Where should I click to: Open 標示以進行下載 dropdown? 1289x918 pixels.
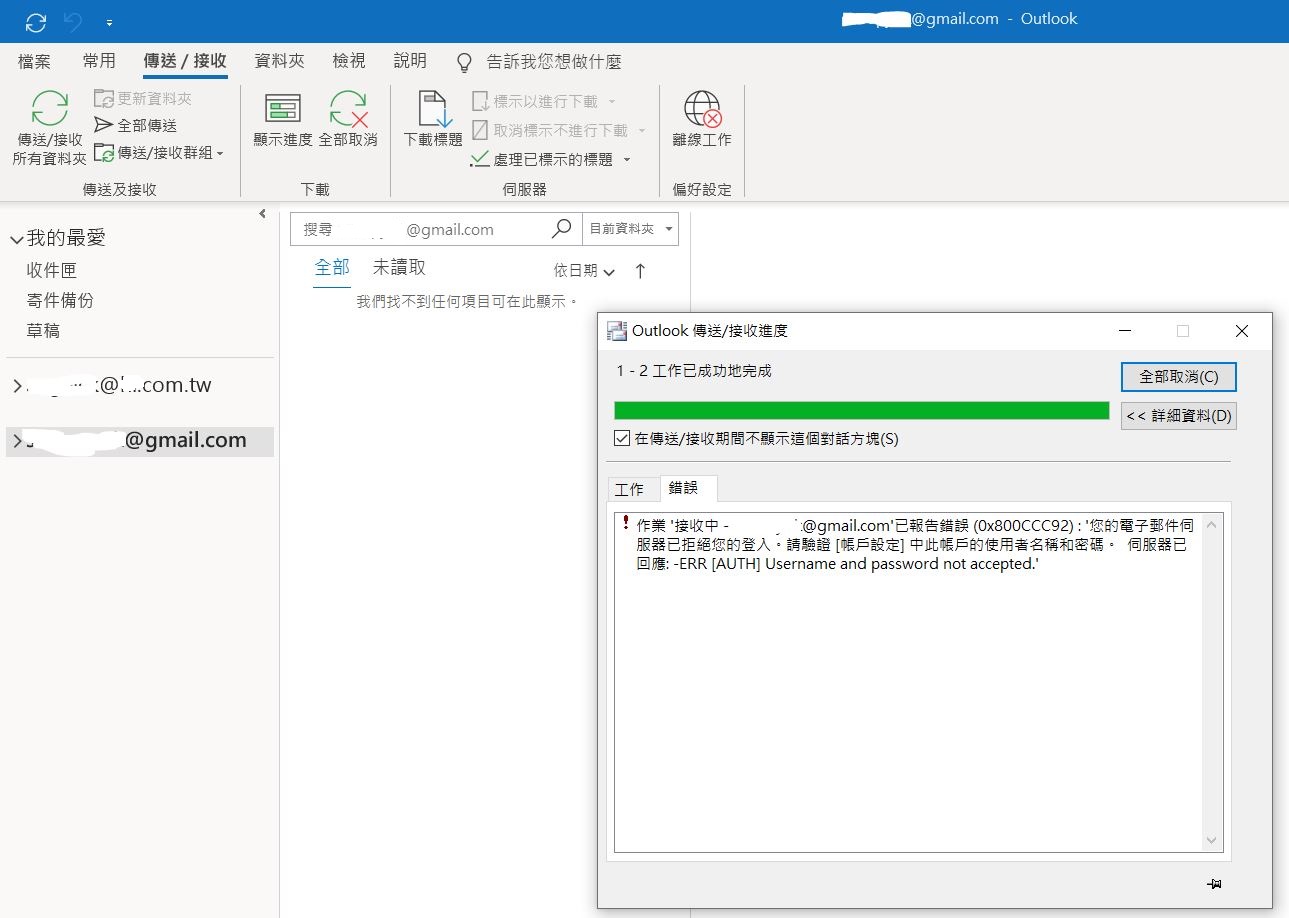544,101
